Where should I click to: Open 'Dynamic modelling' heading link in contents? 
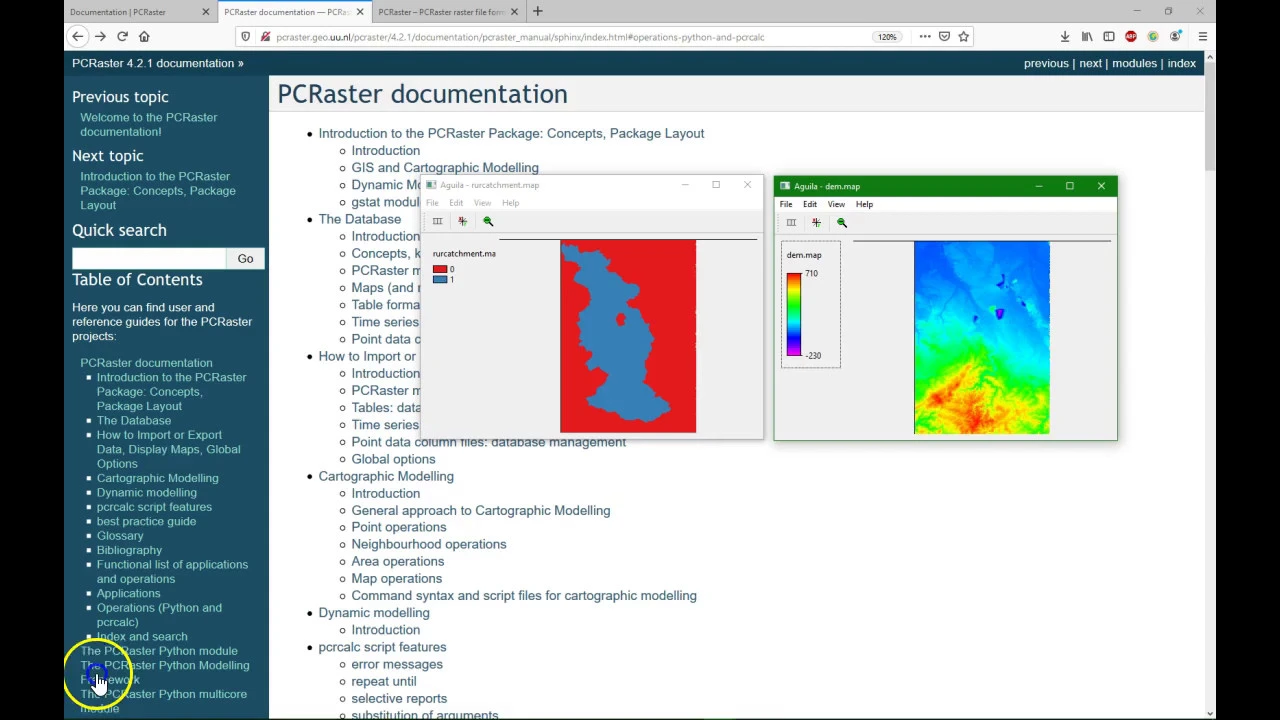coord(373,613)
